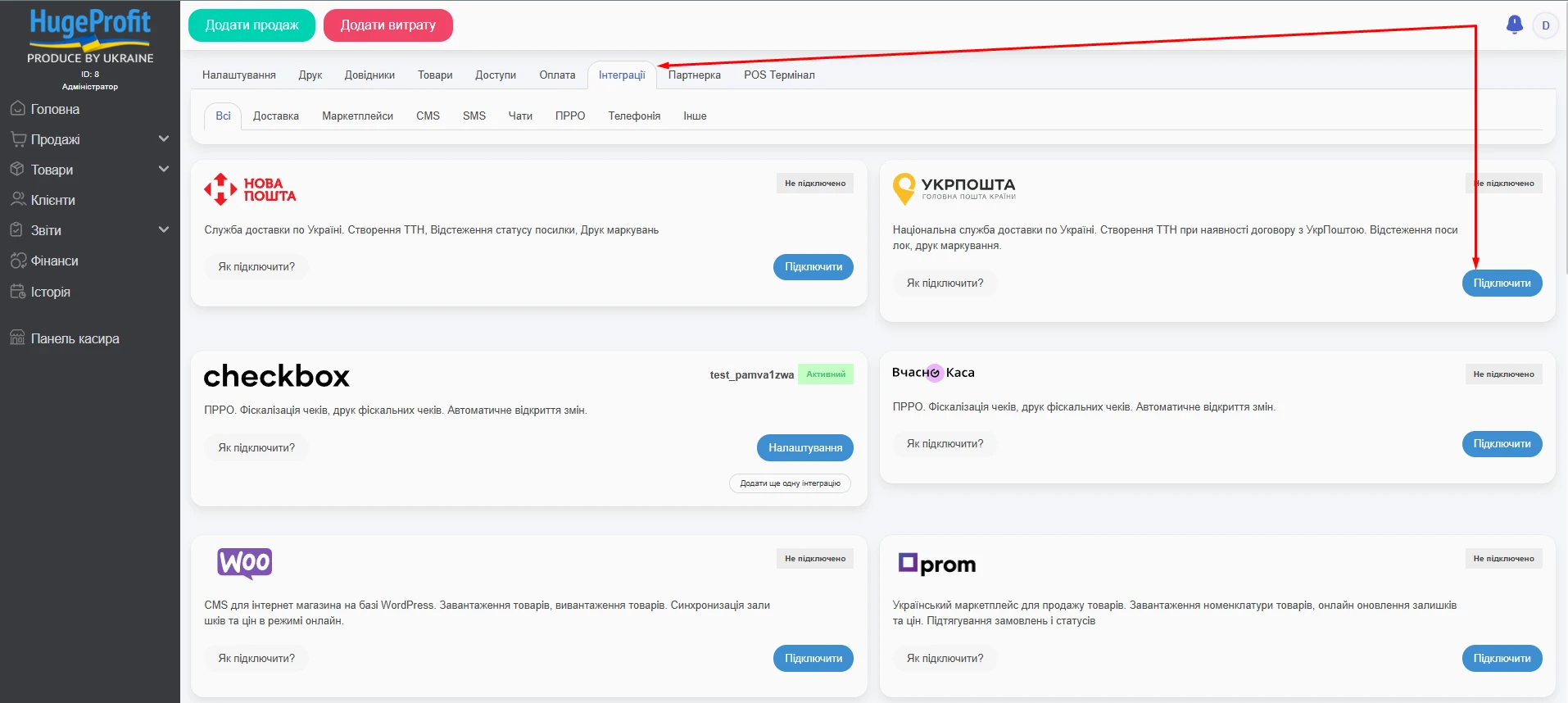The image size is (1568, 703).
Task: Open the POS Термінал tab
Action: click(x=779, y=75)
